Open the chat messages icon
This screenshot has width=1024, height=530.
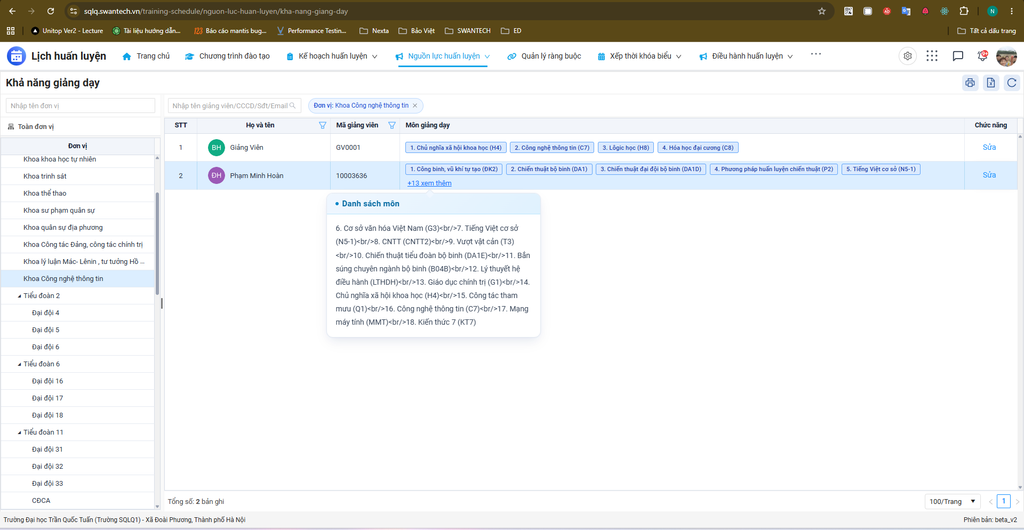point(958,56)
